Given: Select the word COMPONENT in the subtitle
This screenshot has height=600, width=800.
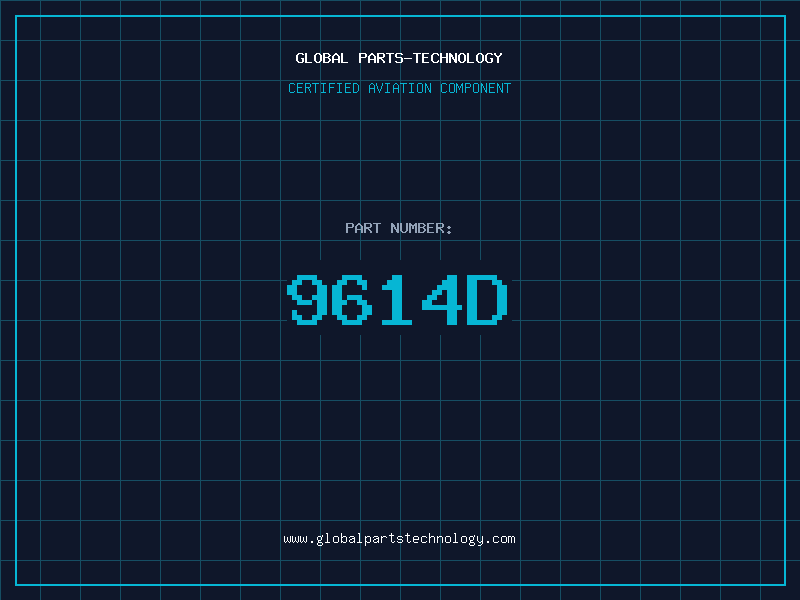Looking at the screenshot, I should (x=476, y=88).
